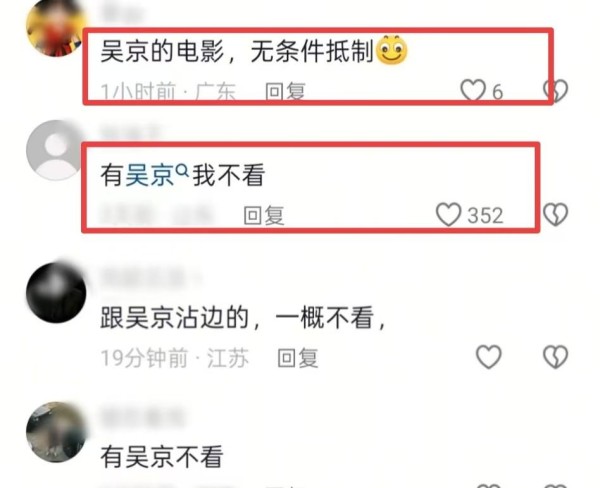Tap 回复 under '有吴京我不看'
The height and width of the screenshot is (488, 600).
(x=264, y=215)
